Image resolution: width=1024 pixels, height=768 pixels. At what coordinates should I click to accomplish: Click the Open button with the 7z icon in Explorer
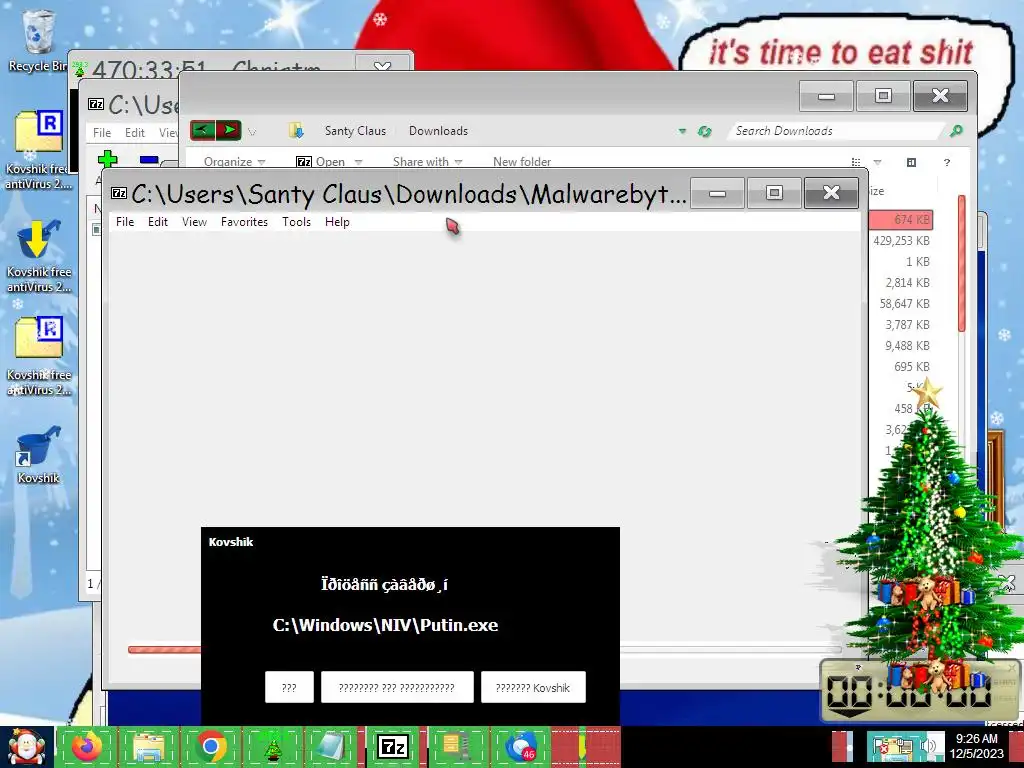(x=321, y=161)
